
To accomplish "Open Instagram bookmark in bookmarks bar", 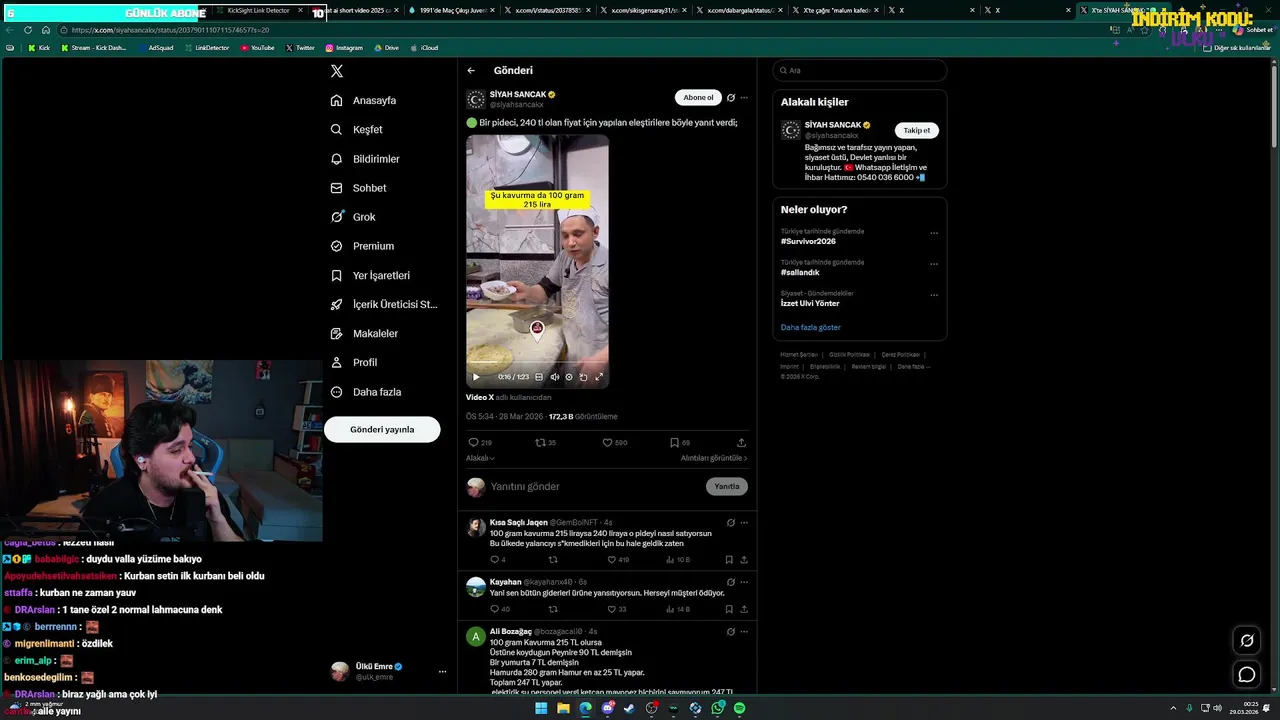I will pos(344,47).
